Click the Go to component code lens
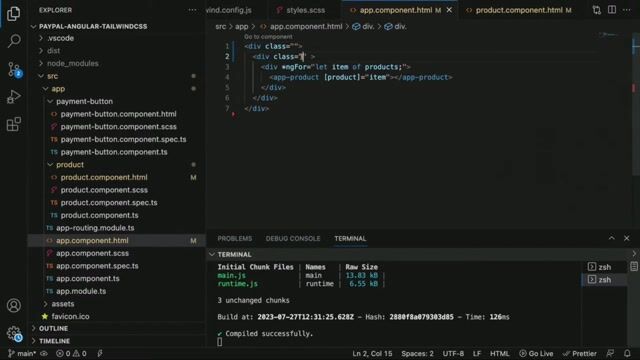The image size is (640, 360). tap(268, 37)
